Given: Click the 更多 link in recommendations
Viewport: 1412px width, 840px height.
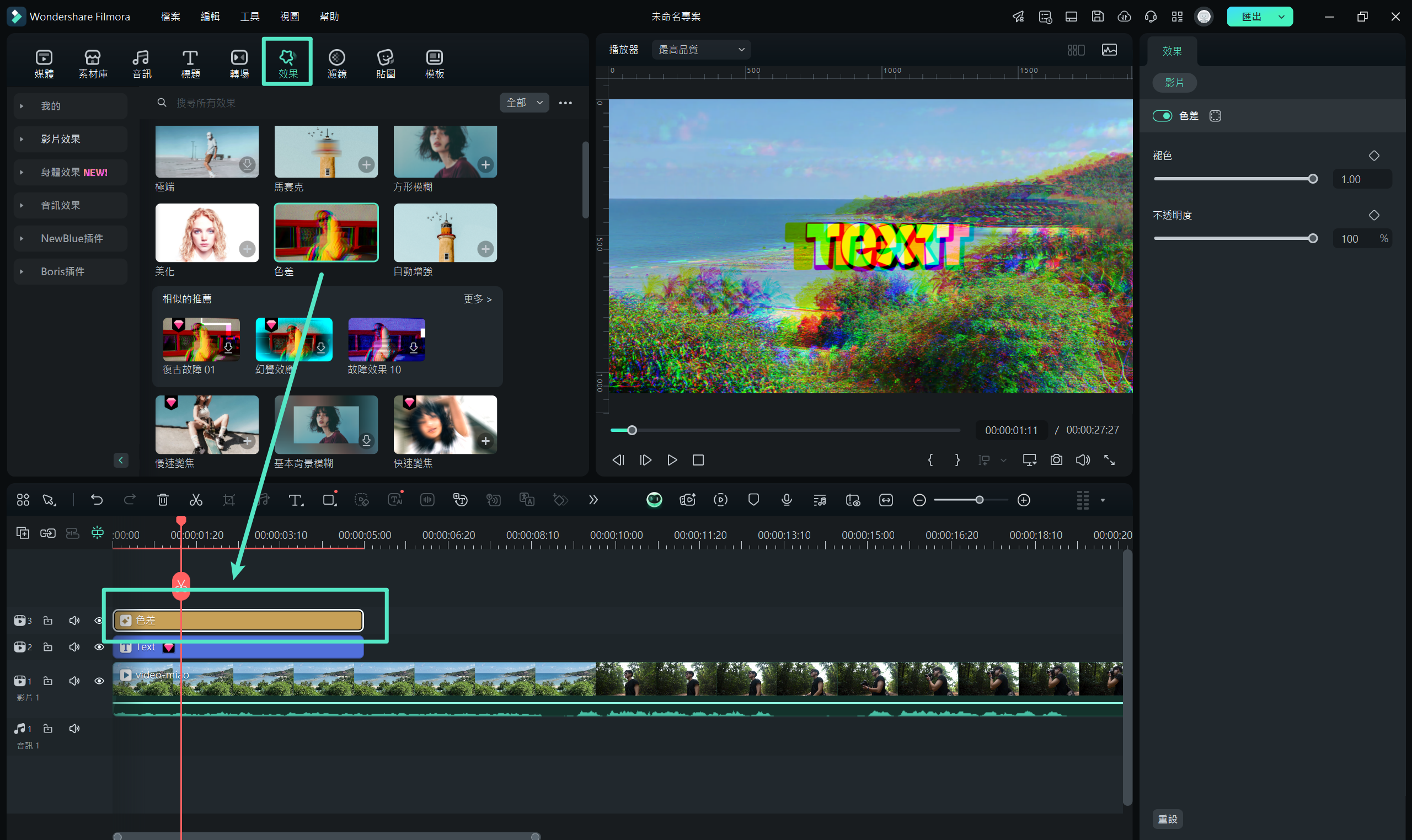Looking at the screenshot, I should (478, 299).
